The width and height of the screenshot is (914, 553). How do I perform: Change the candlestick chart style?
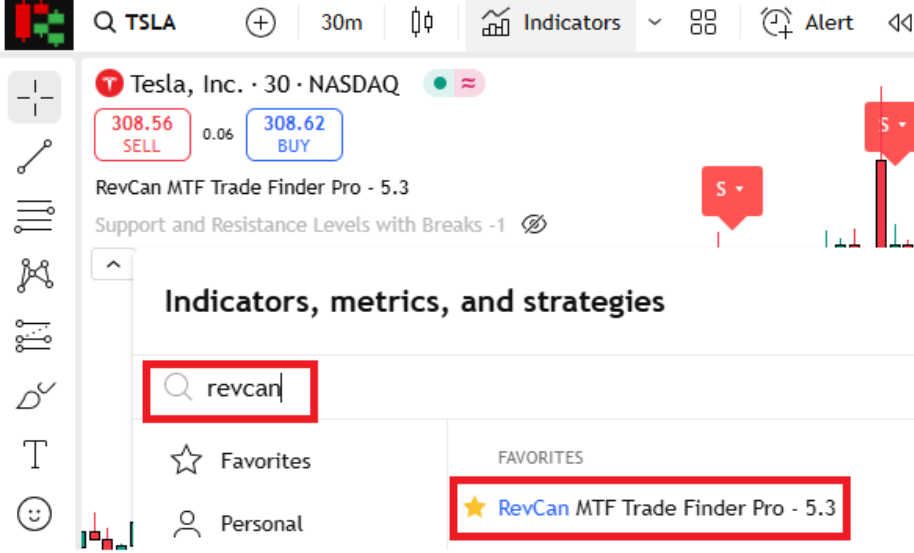(422, 23)
